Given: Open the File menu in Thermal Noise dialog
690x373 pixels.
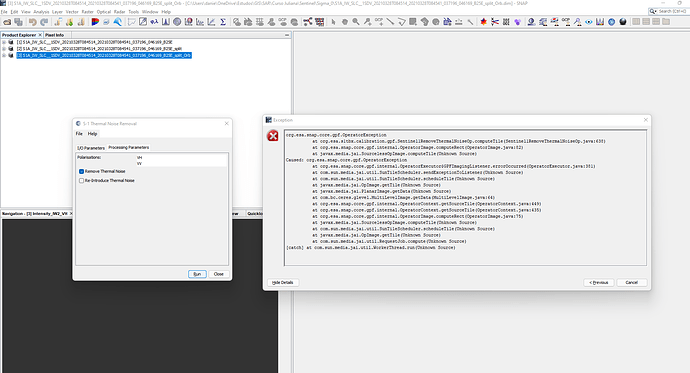Looking at the screenshot, I should coord(79,134).
